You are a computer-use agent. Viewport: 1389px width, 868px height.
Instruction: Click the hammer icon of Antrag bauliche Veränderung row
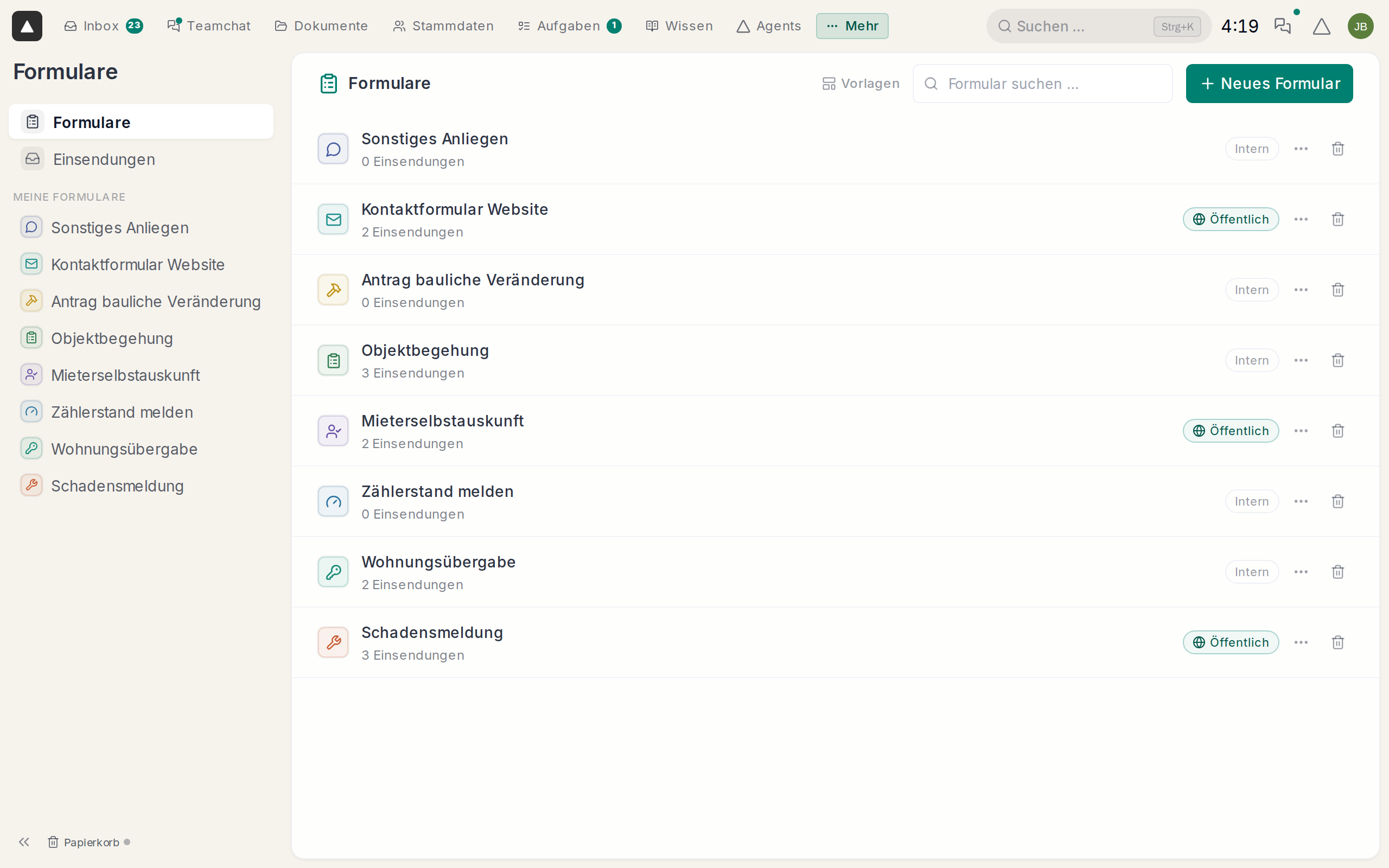coord(334,290)
